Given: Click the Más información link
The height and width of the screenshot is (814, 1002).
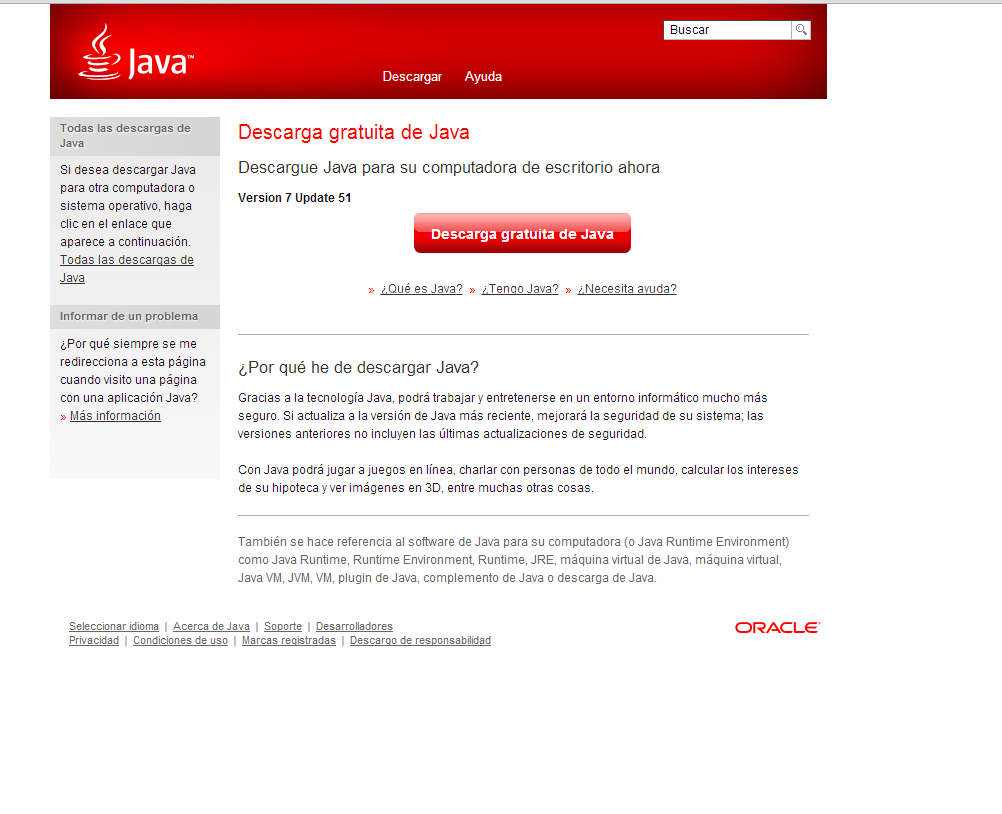Looking at the screenshot, I should pyautogui.click(x=115, y=416).
